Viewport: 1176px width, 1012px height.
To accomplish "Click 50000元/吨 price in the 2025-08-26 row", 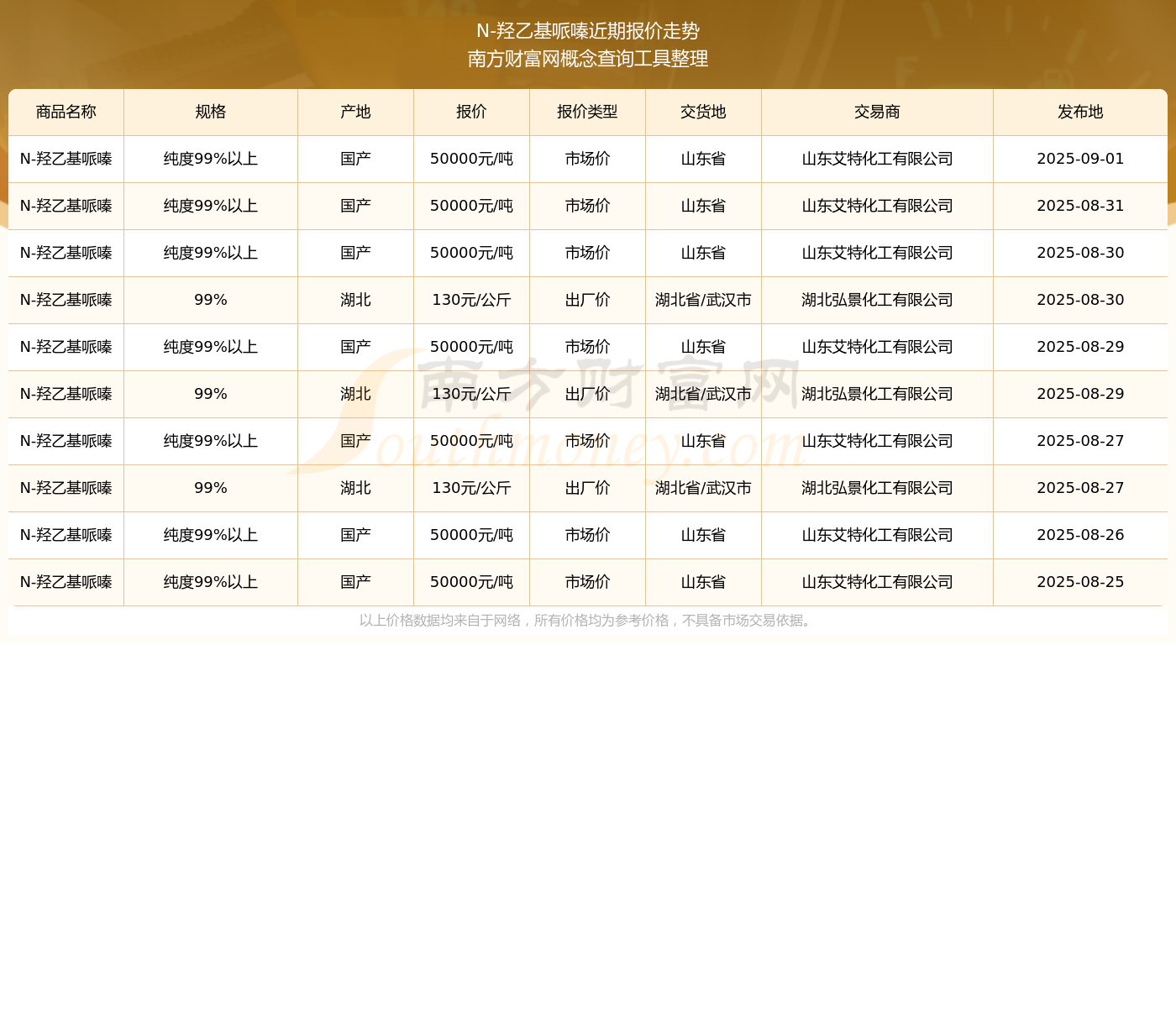I will click(x=472, y=535).
